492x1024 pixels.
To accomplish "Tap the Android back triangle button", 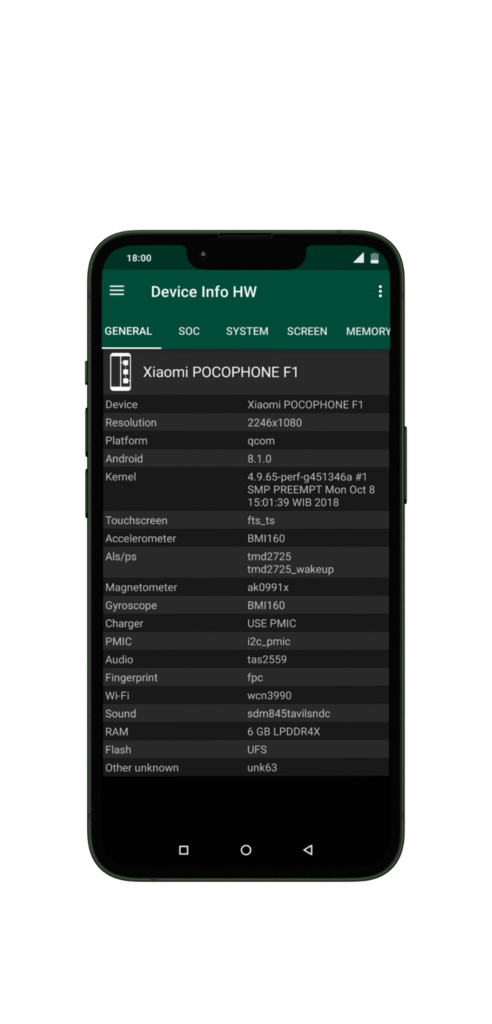I will tap(308, 850).
